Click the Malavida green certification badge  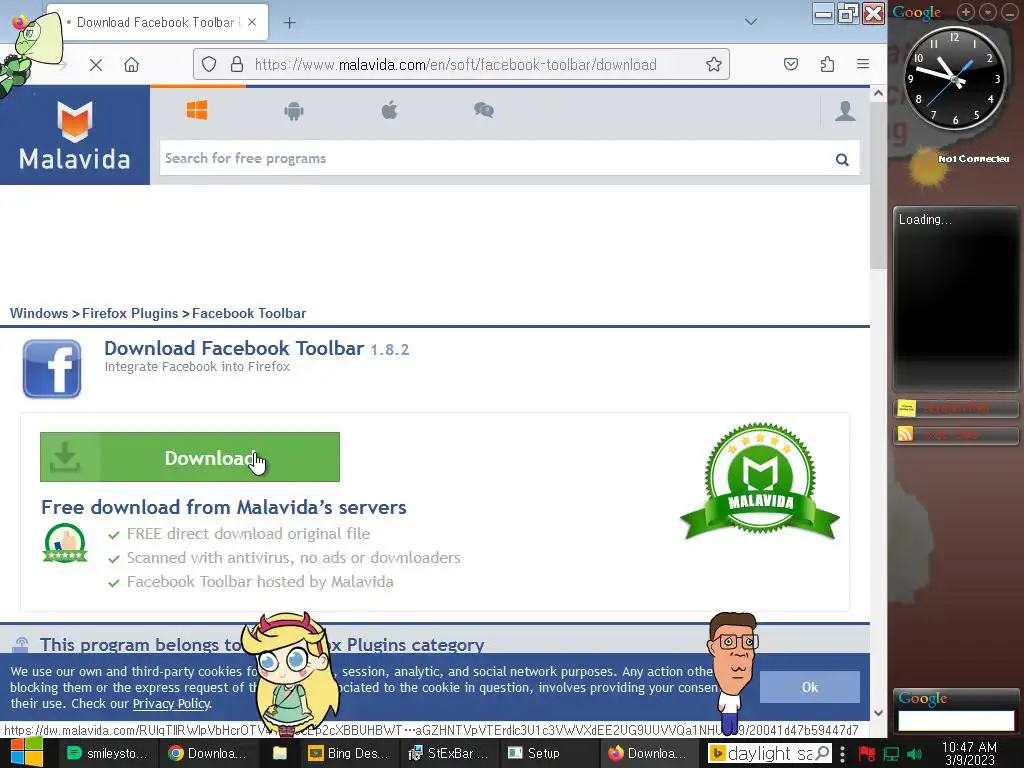click(x=760, y=481)
